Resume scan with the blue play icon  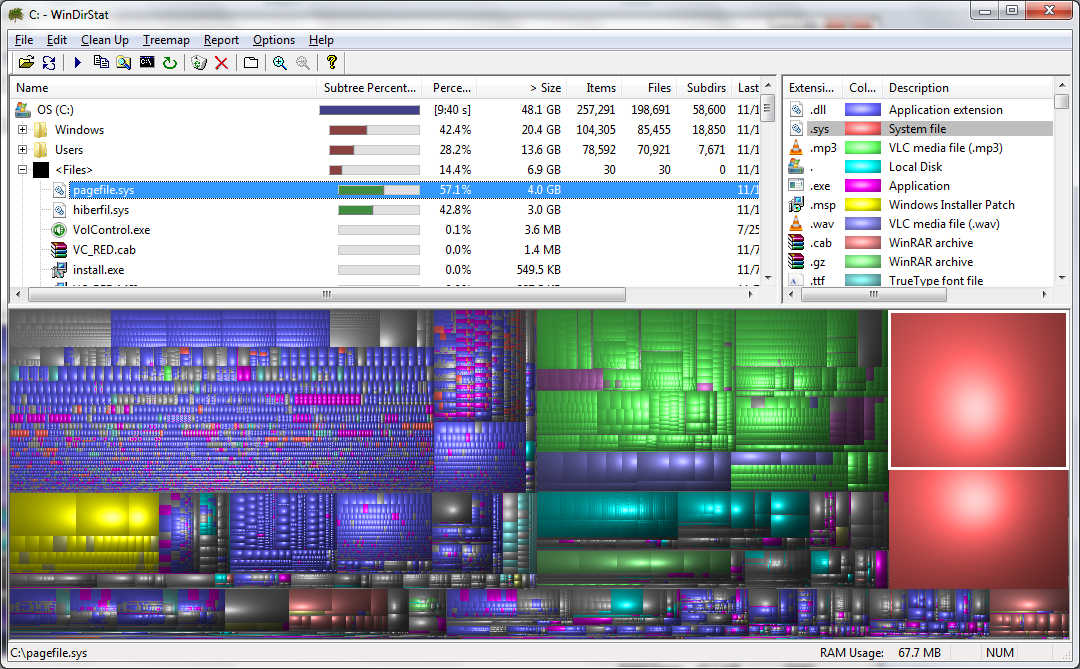point(77,62)
